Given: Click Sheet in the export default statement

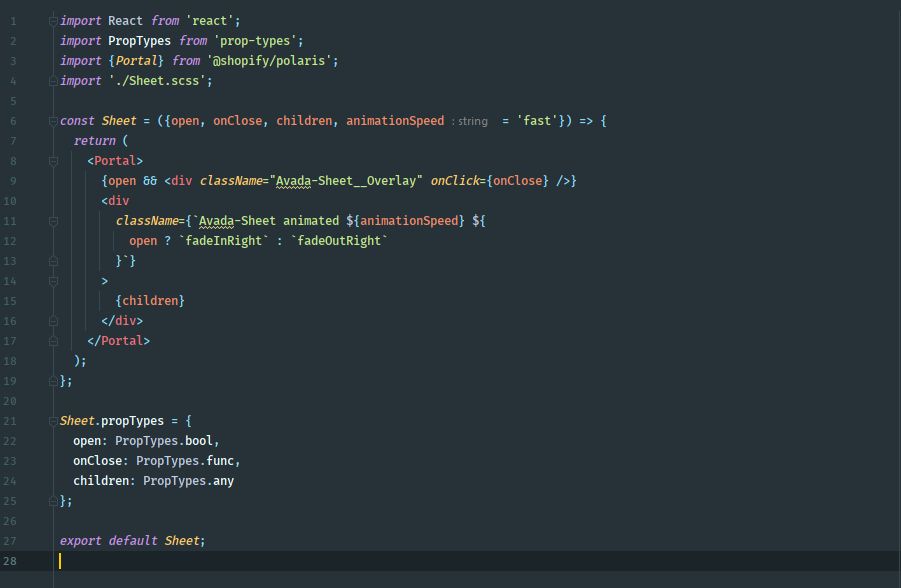Looking at the screenshot, I should coord(184,541).
